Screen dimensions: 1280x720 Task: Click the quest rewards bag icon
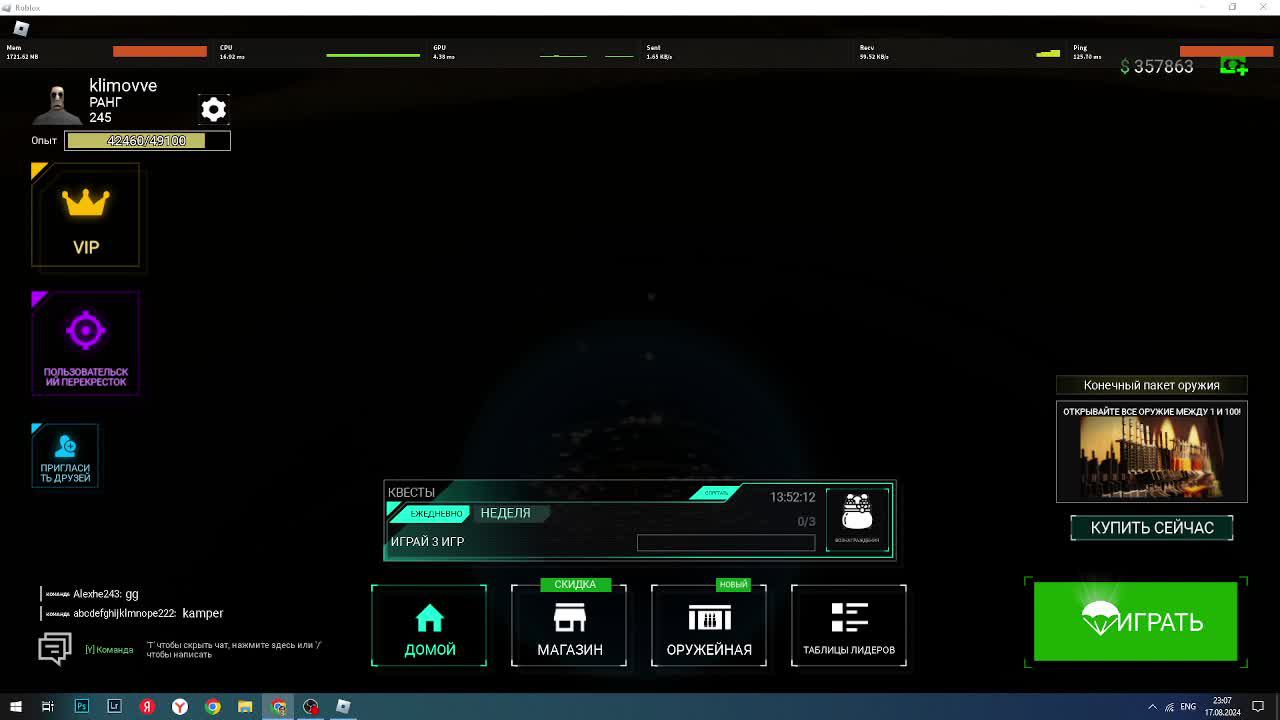coord(857,518)
